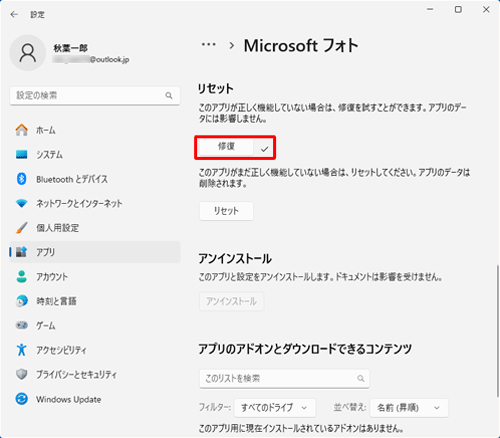
Task: Click the 個人用設定 paintbrush icon
Action: click(22, 228)
